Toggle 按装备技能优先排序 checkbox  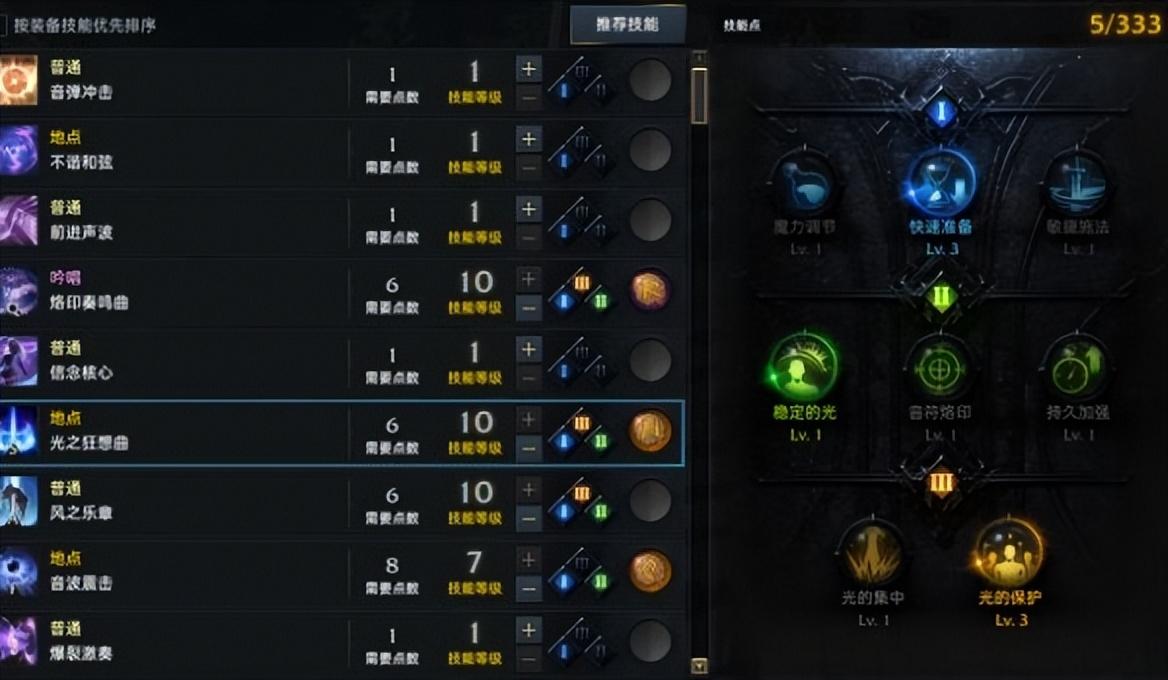(x=2, y=25)
